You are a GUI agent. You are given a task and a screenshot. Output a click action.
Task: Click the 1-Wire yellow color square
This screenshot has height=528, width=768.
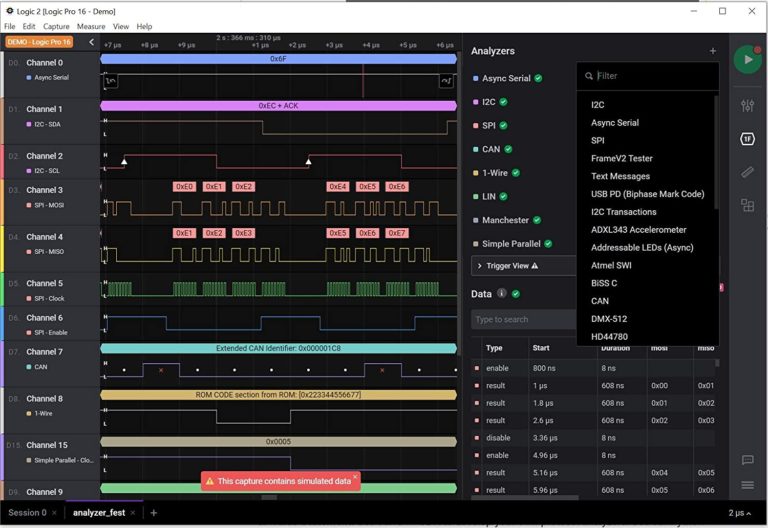pos(475,173)
